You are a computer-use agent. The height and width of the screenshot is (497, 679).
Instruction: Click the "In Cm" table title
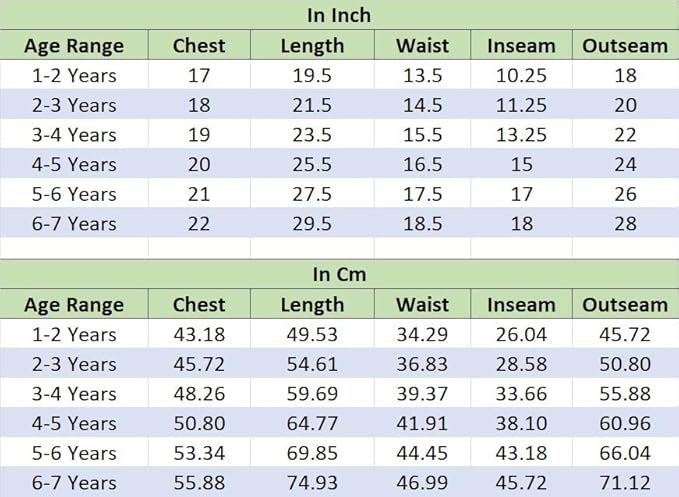(339, 275)
